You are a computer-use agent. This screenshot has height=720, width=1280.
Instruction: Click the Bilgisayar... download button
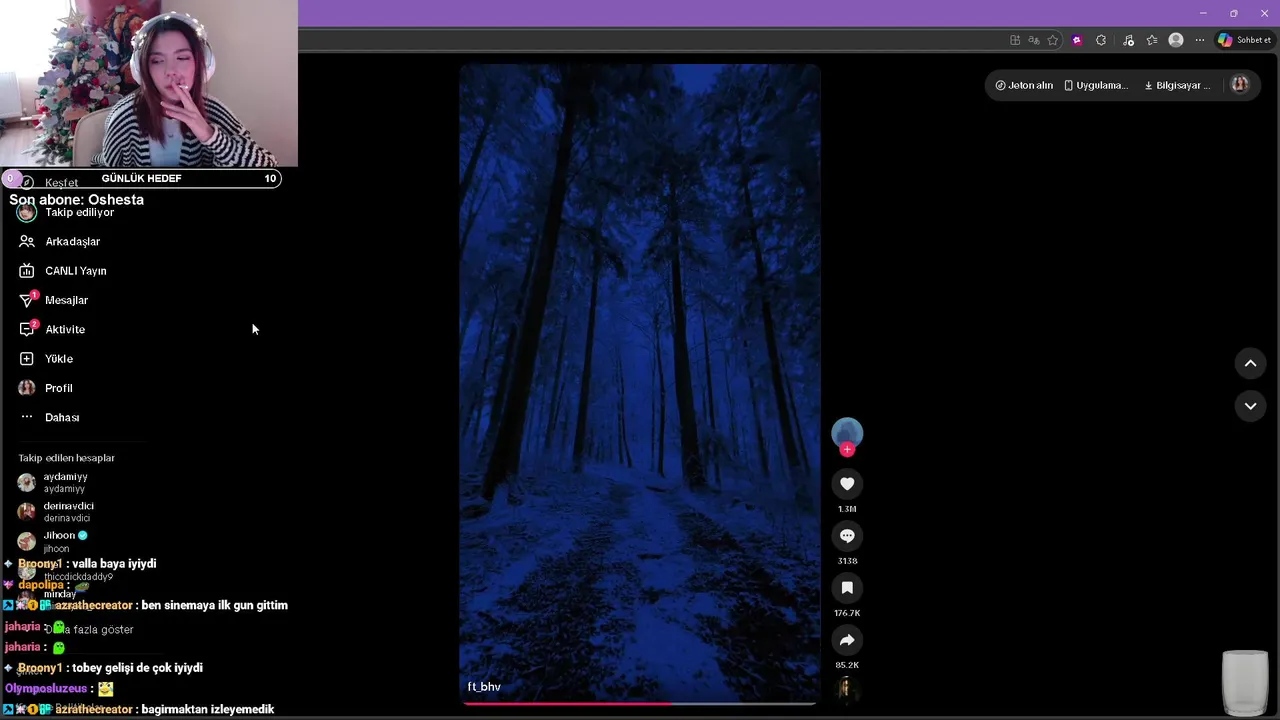pos(1177,85)
